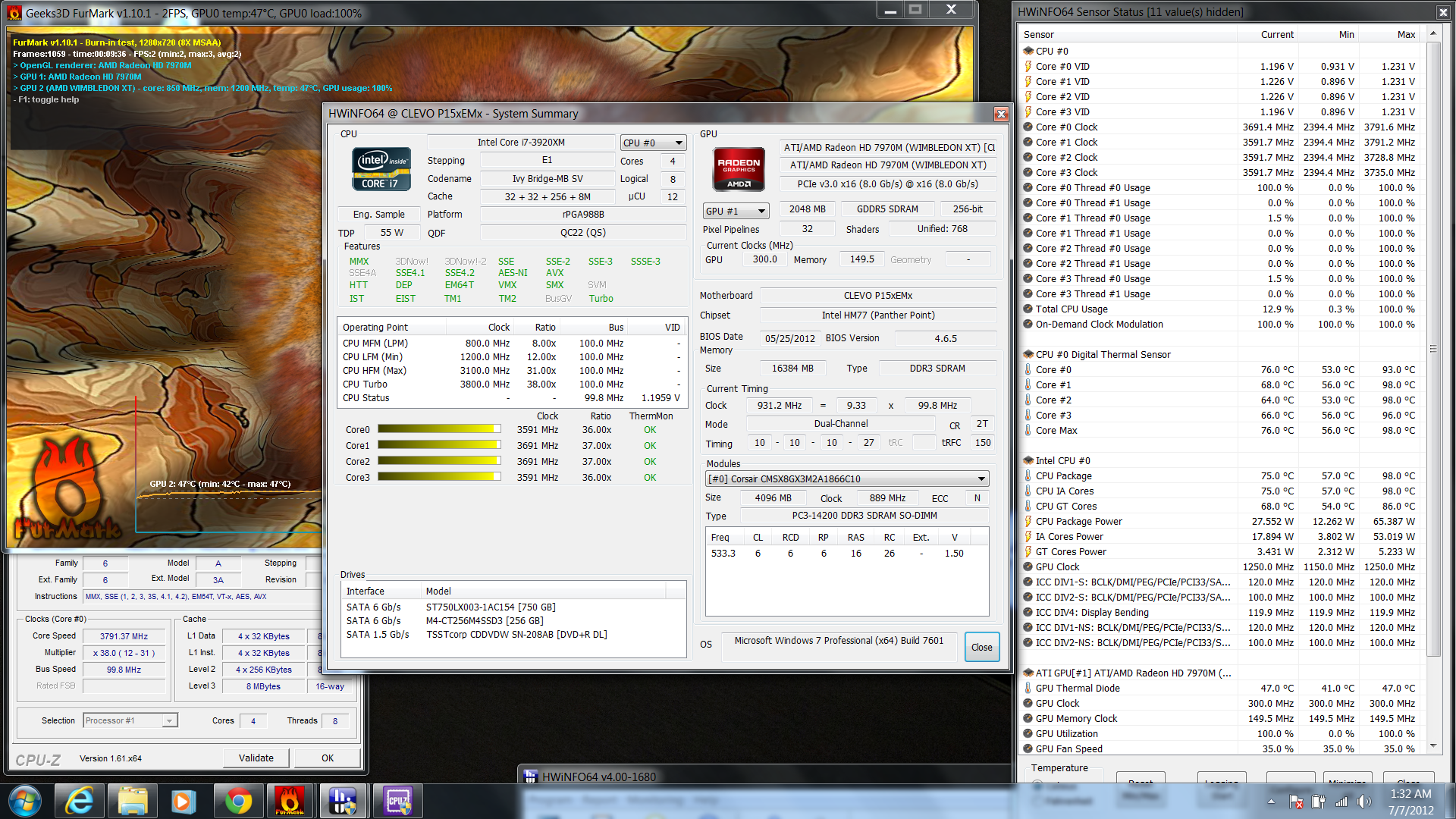The image size is (1456, 819).
Task: Select the GPU Memory Clock sensor row
Action: click(x=1221, y=718)
